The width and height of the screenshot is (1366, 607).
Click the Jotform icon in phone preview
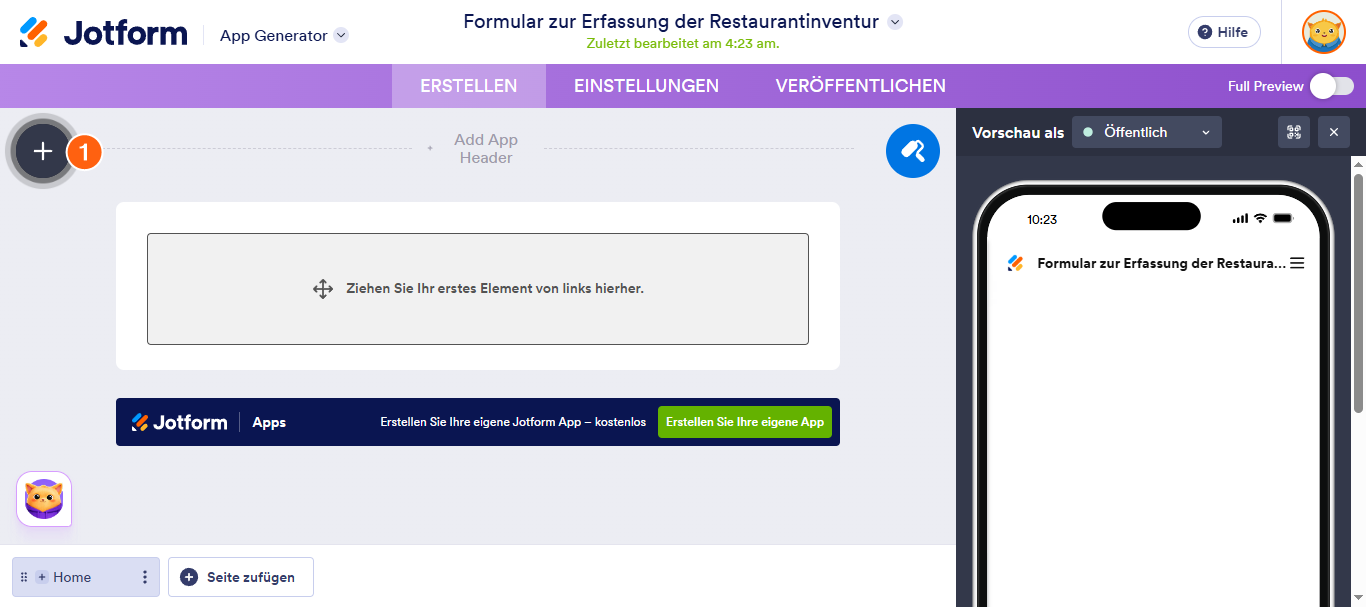point(1016,263)
